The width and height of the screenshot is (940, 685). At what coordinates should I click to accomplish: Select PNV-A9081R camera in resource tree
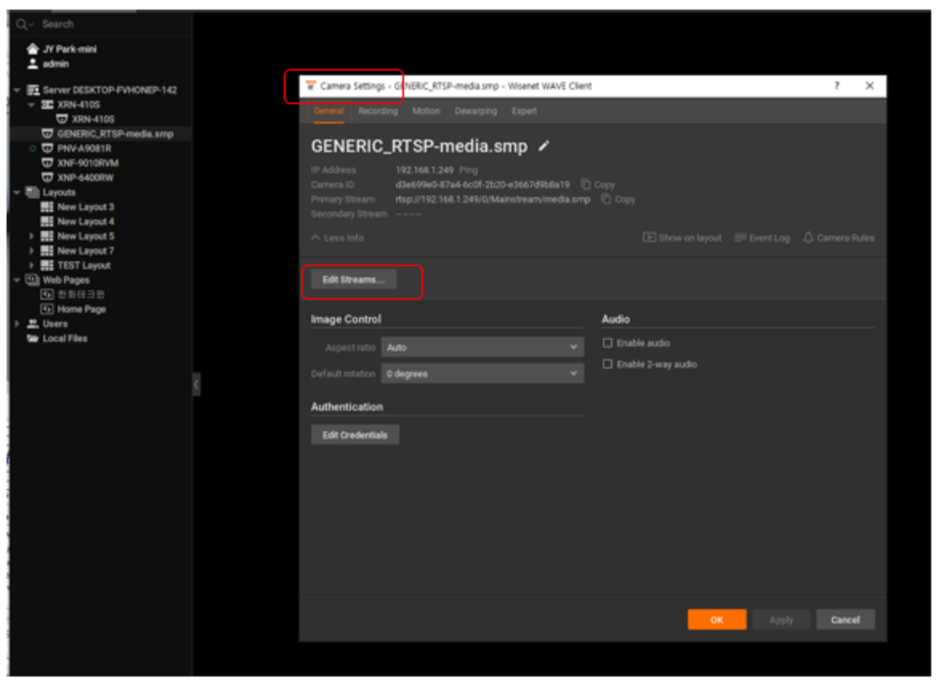[x=83, y=148]
